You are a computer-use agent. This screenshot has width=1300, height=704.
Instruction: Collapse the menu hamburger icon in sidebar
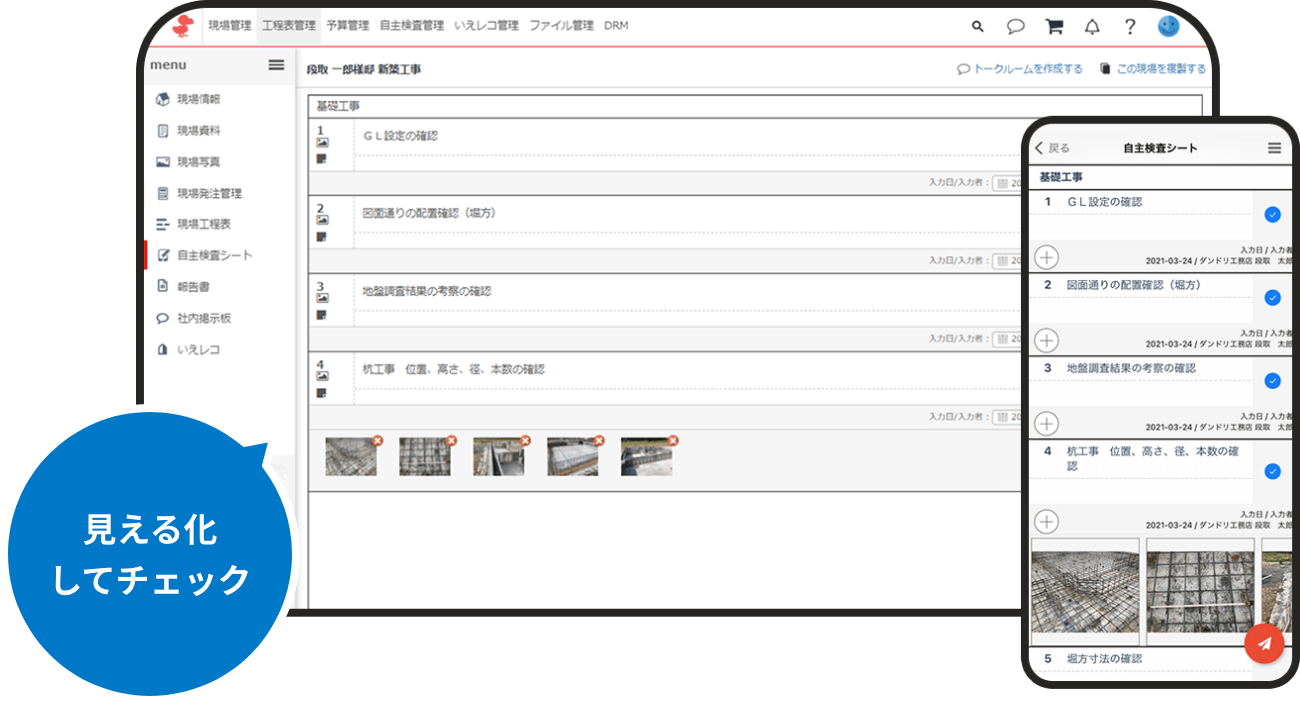coord(276,65)
